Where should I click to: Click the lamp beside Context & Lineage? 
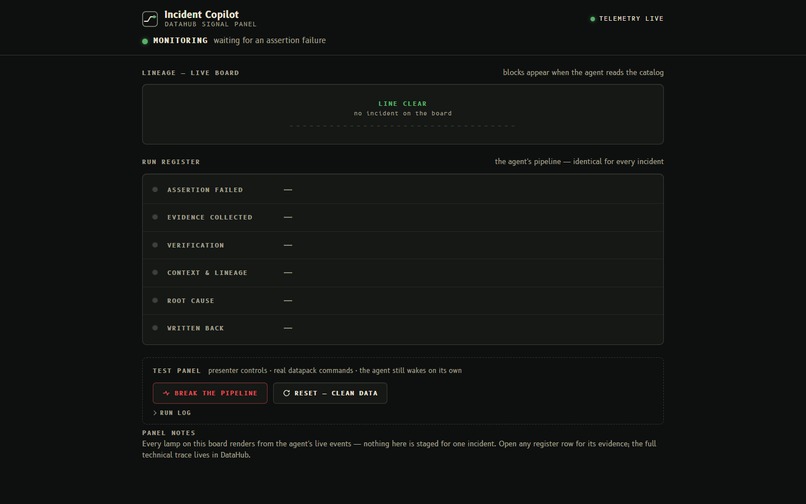[155, 273]
